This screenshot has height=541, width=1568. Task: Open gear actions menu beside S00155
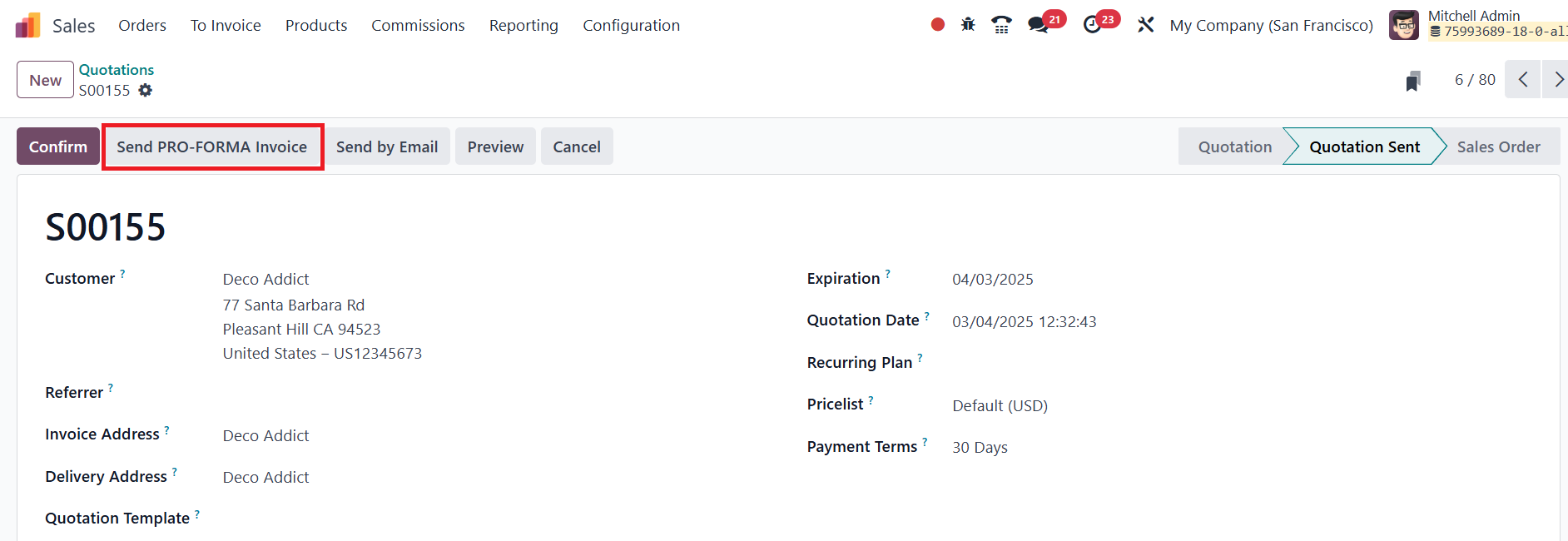[146, 90]
